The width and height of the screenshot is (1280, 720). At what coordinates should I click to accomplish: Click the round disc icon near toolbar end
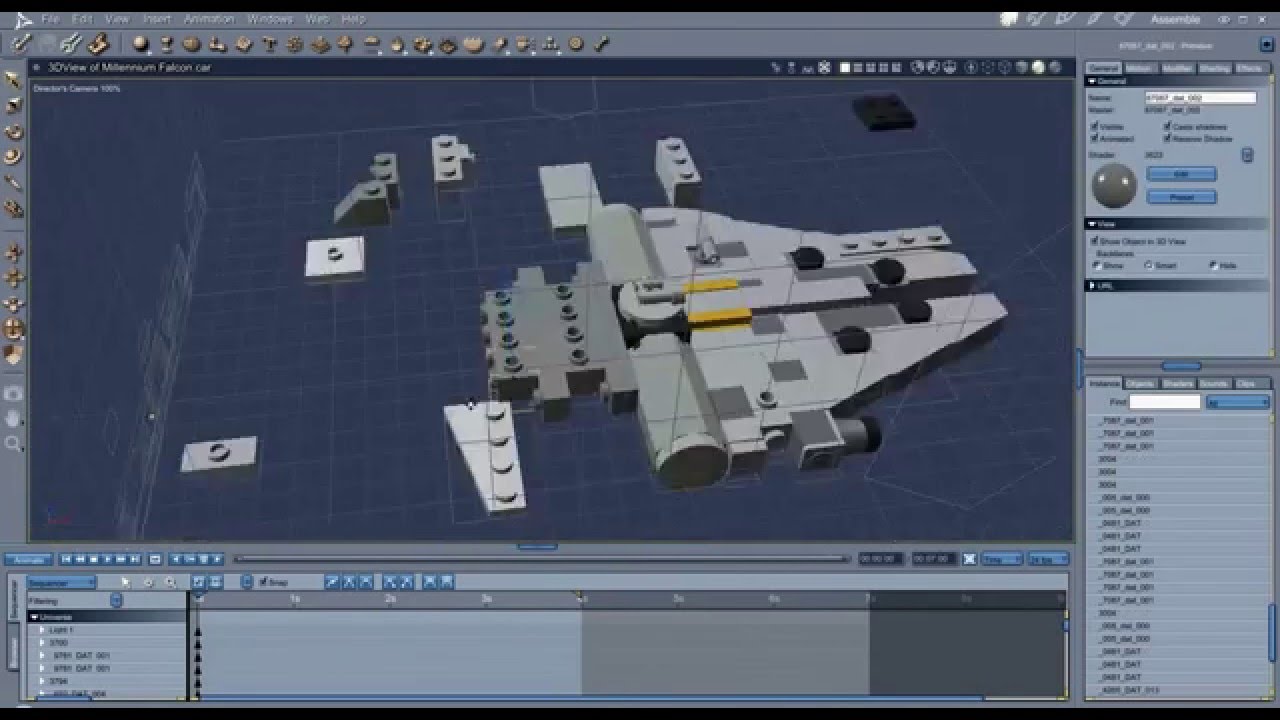576,44
